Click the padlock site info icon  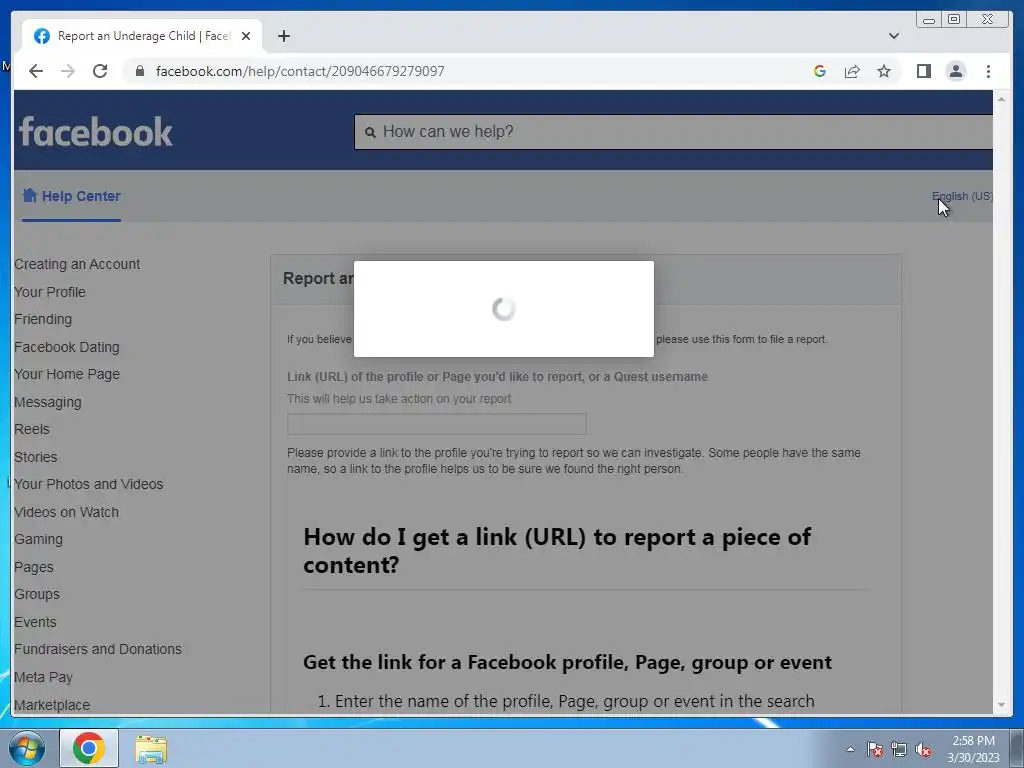coord(140,71)
